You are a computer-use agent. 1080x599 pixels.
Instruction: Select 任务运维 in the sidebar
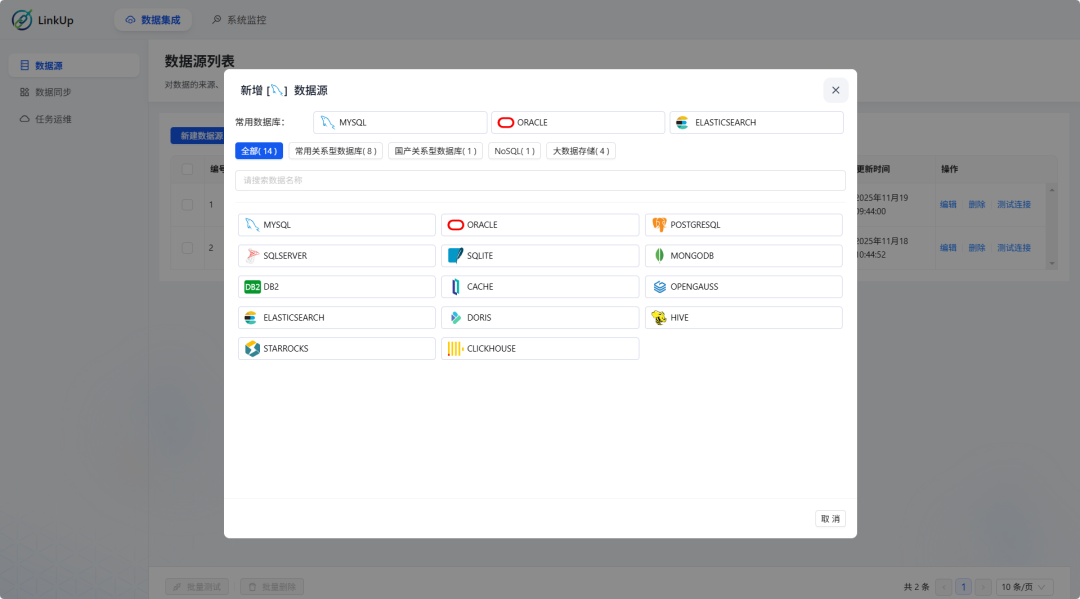pos(74,119)
